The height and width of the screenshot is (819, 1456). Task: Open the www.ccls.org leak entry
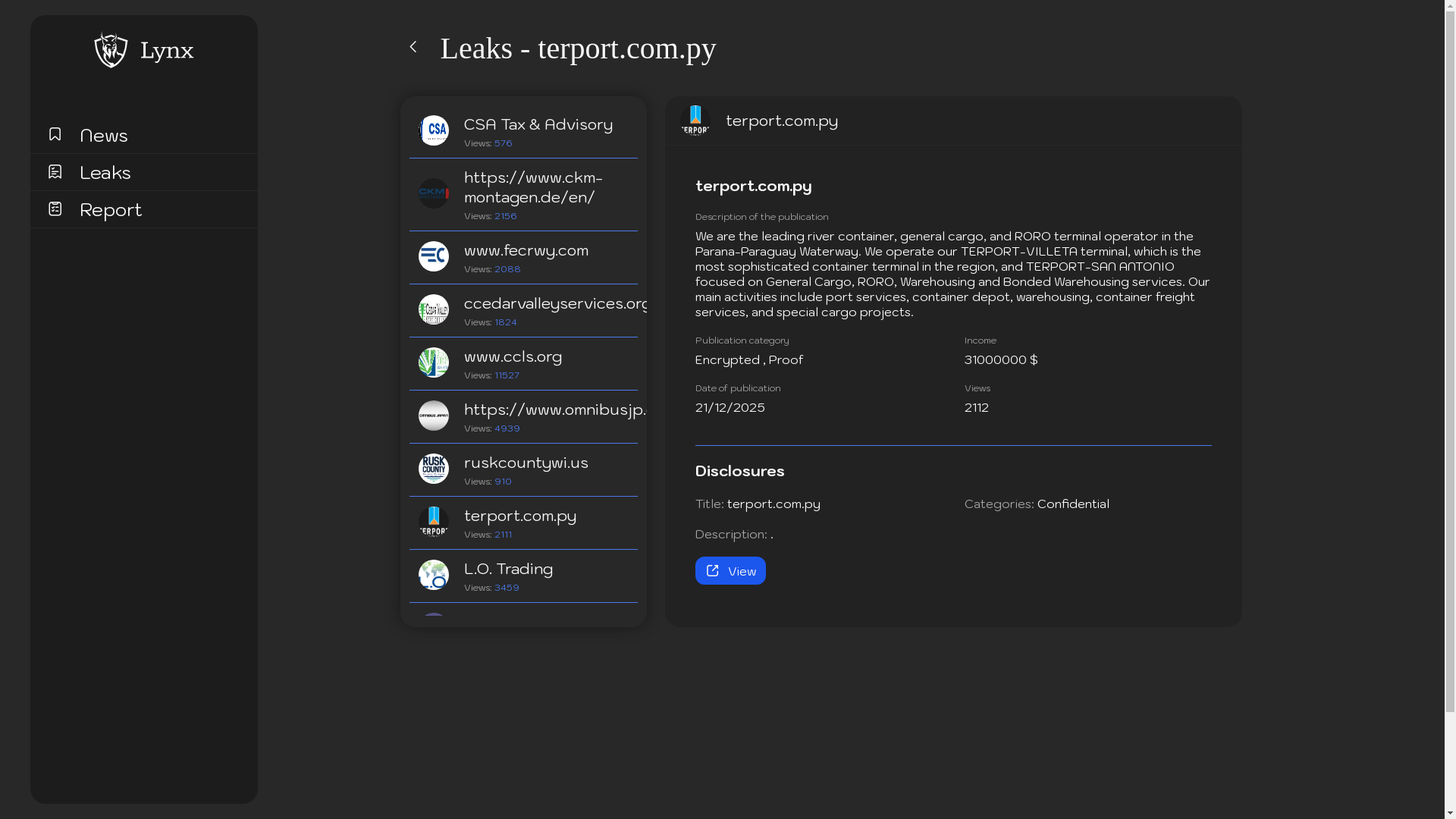point(513,357)
